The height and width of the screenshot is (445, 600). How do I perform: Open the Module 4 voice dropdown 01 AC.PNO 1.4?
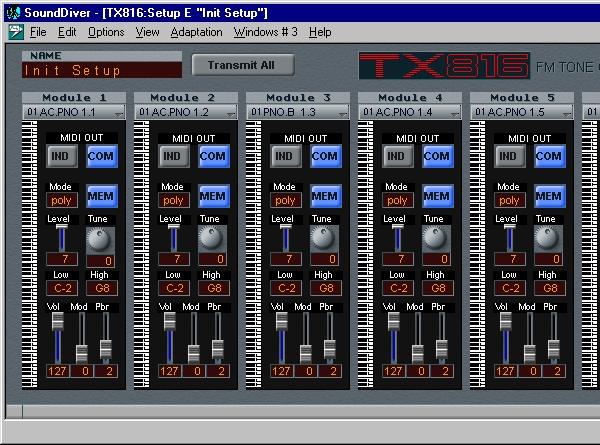tap(410, 112)
